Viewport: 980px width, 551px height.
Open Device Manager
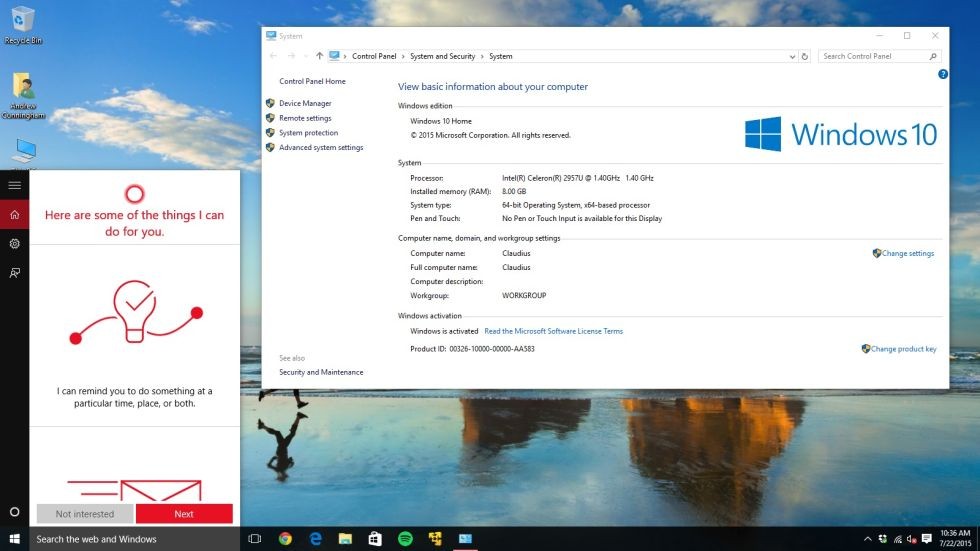[305, 103]
